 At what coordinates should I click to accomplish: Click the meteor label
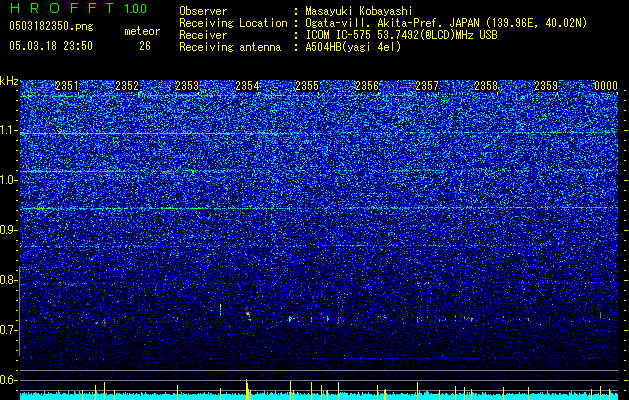[x=142, y=31]
